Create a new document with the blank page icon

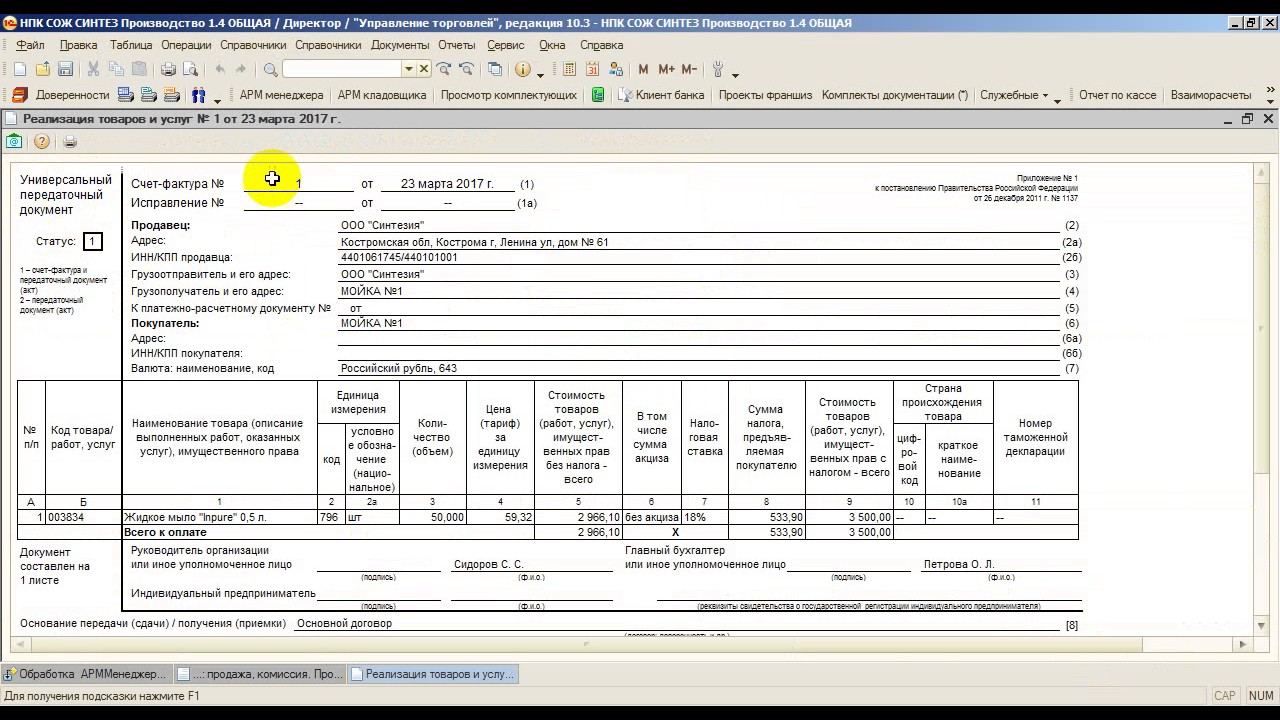point(20,69)
